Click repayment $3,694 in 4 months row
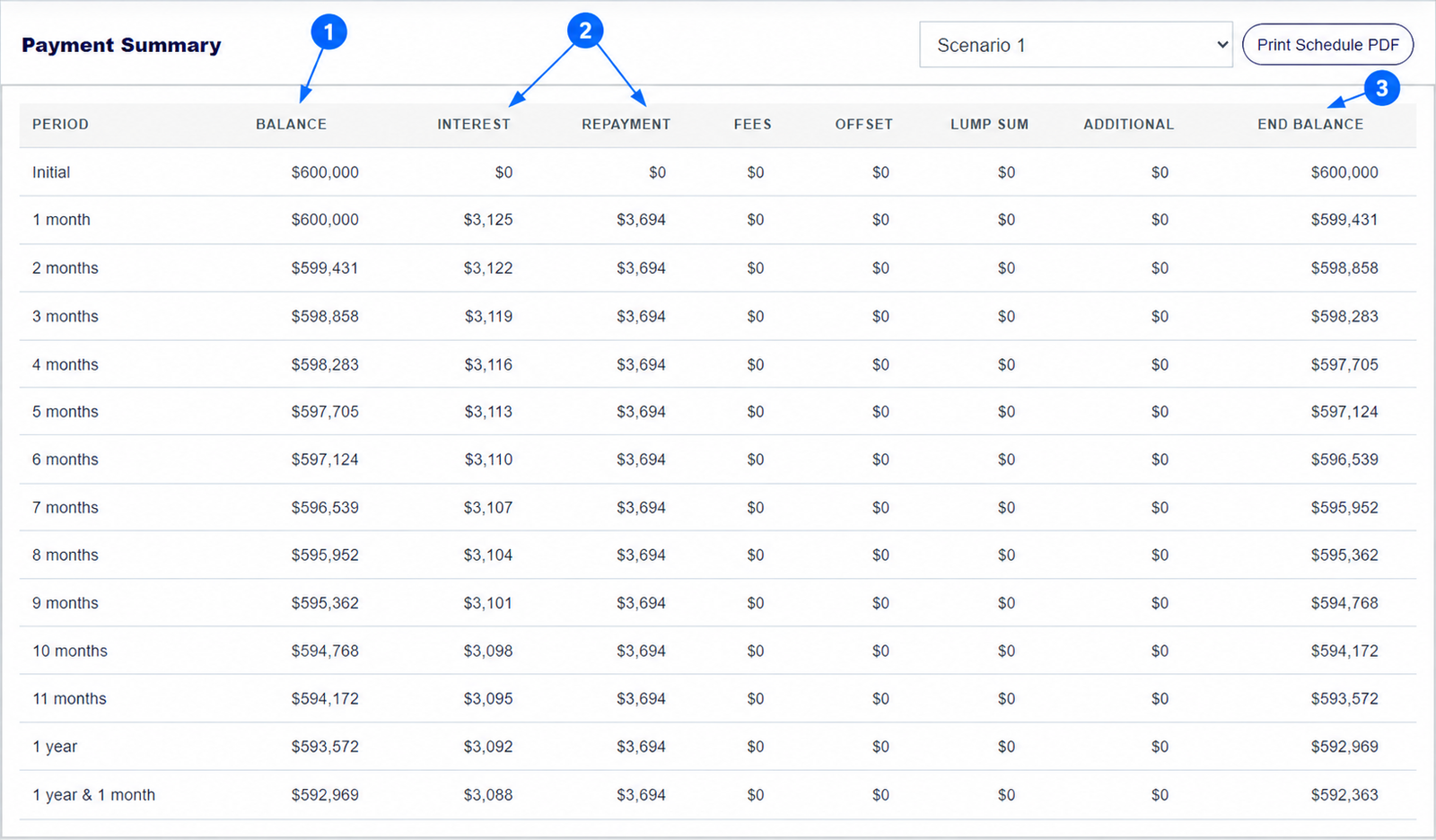This screenshot has width=1436, height=840. click(x=641, y=365)
